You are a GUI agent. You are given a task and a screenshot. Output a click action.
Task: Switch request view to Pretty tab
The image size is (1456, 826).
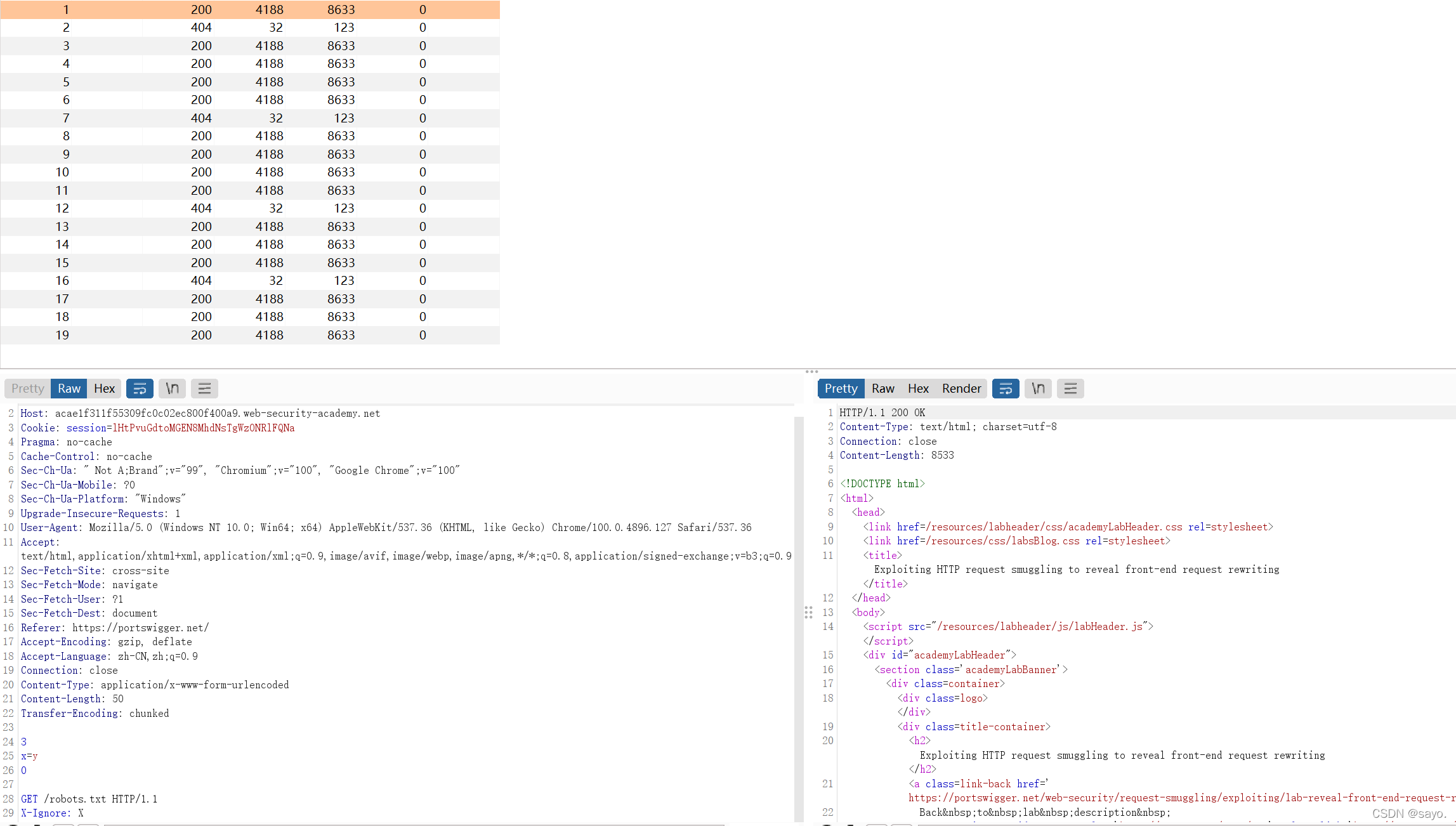click(28, 388)
